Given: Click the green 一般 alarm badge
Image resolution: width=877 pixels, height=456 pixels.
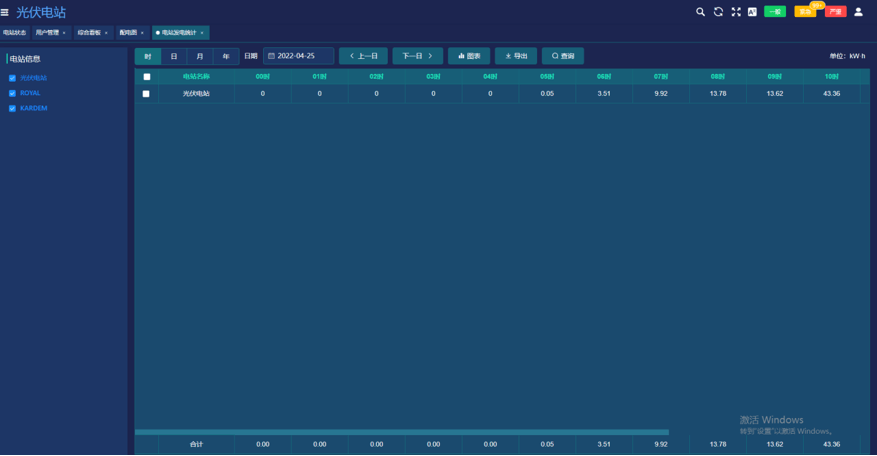Looking at the screenshot, I should coord(775,12).
